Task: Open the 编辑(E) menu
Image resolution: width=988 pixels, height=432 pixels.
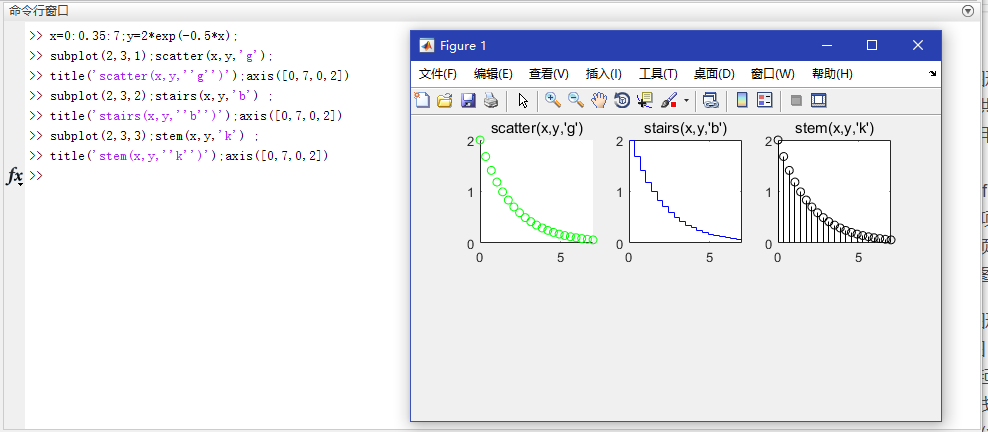Action: pyautogui.click(x=493, y=74)
